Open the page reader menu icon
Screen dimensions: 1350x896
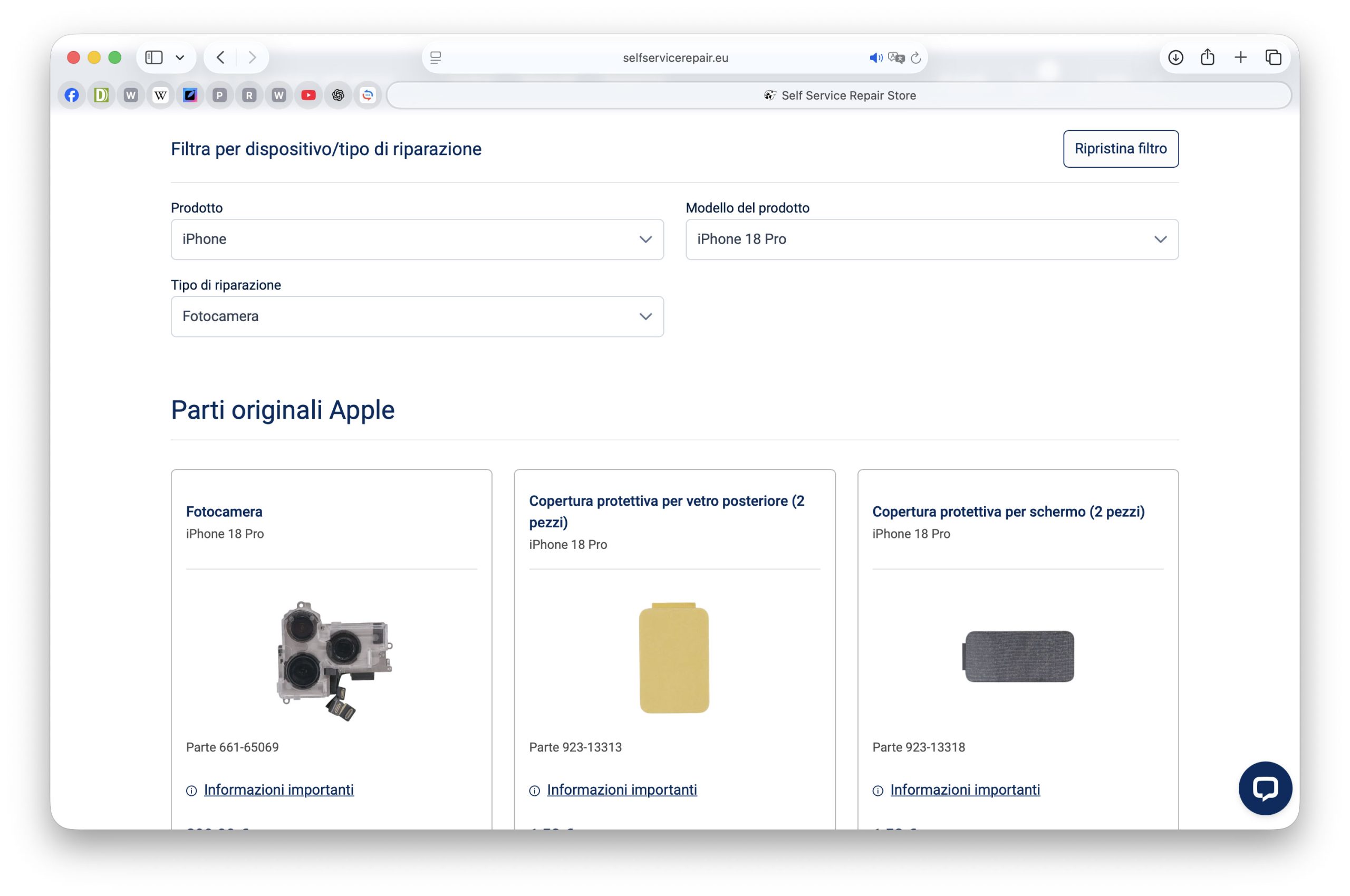click(436, 57)
